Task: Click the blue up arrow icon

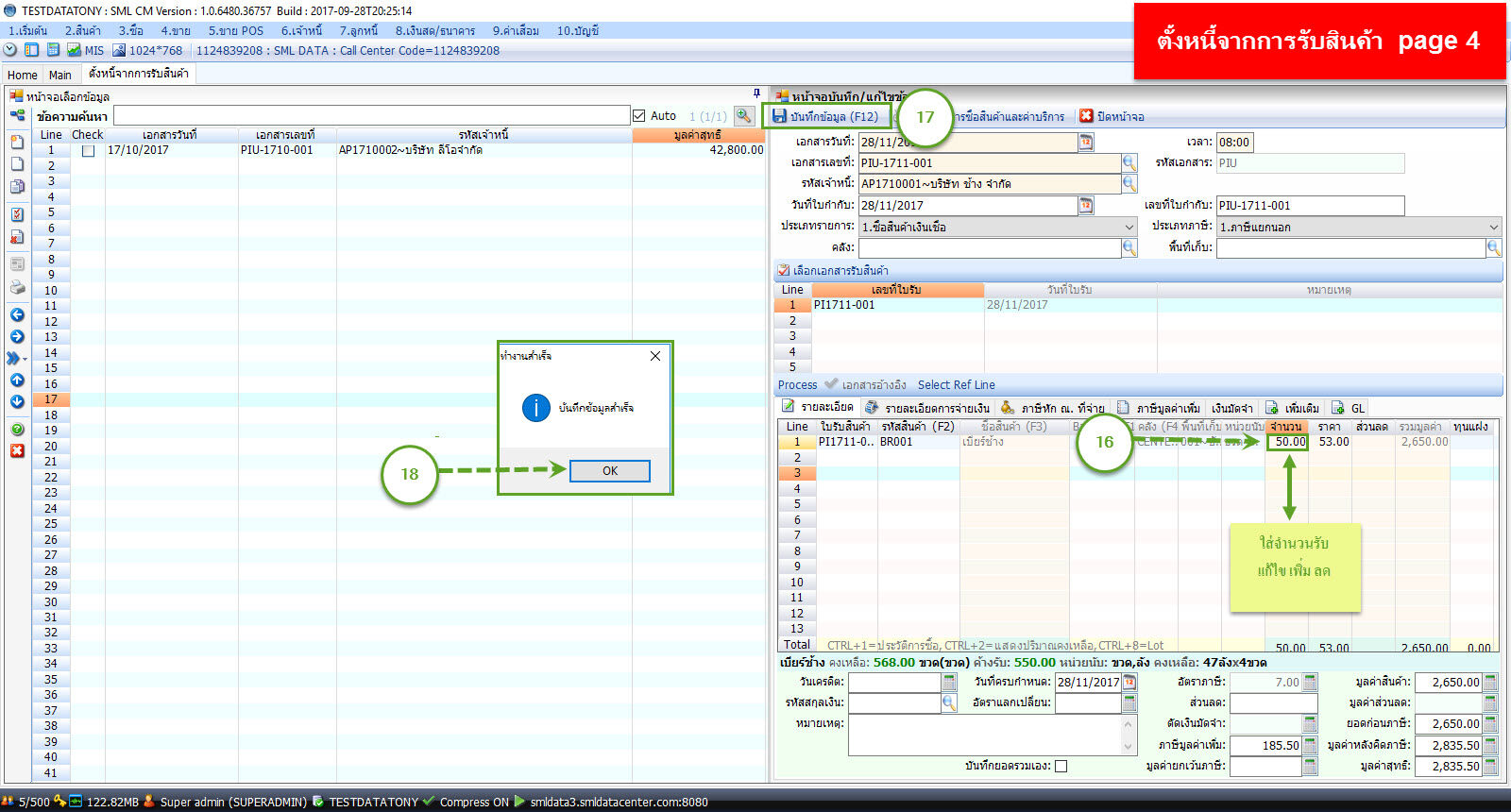Action: 17,380
